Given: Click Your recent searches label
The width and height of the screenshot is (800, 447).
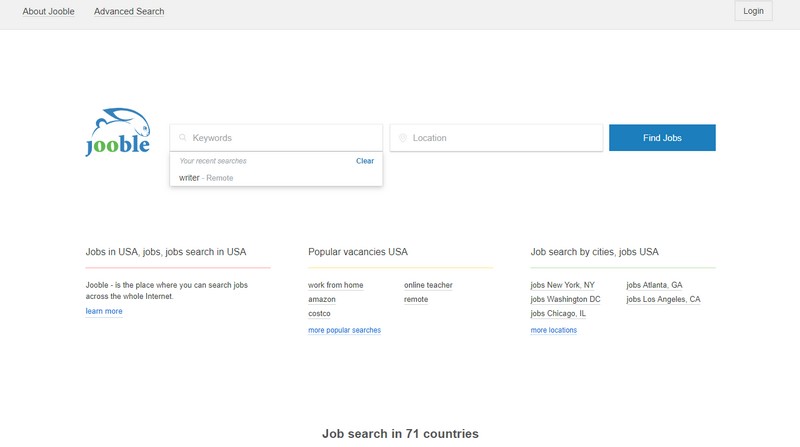Looking at the screenshot, I should tap(213, 161).
